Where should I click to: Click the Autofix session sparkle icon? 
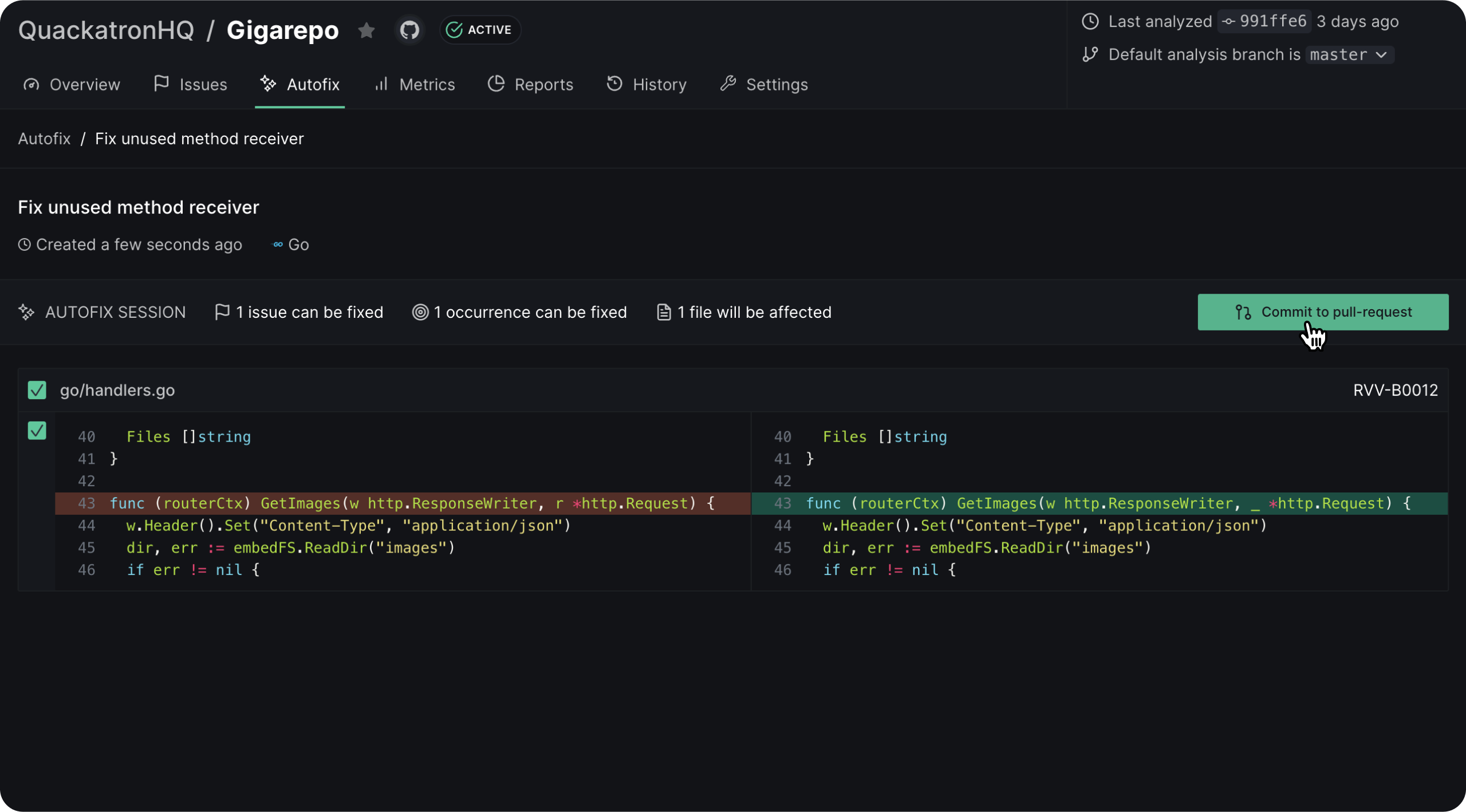tap(26, 312)
